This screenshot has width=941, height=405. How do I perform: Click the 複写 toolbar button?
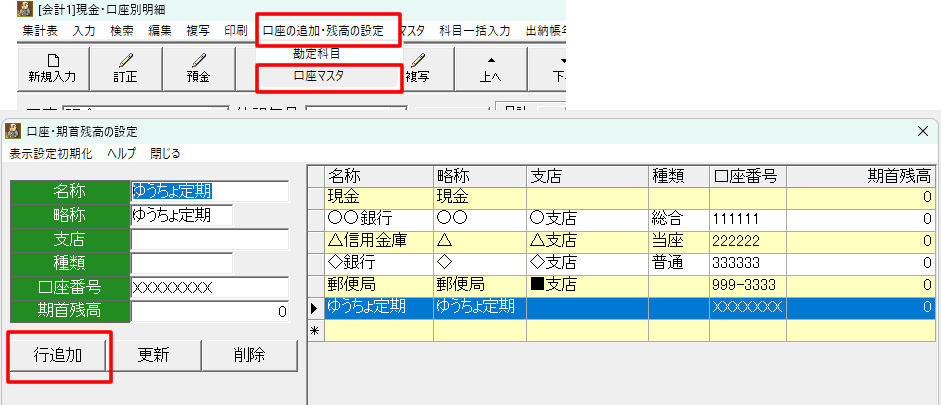(x=418, y=68)
